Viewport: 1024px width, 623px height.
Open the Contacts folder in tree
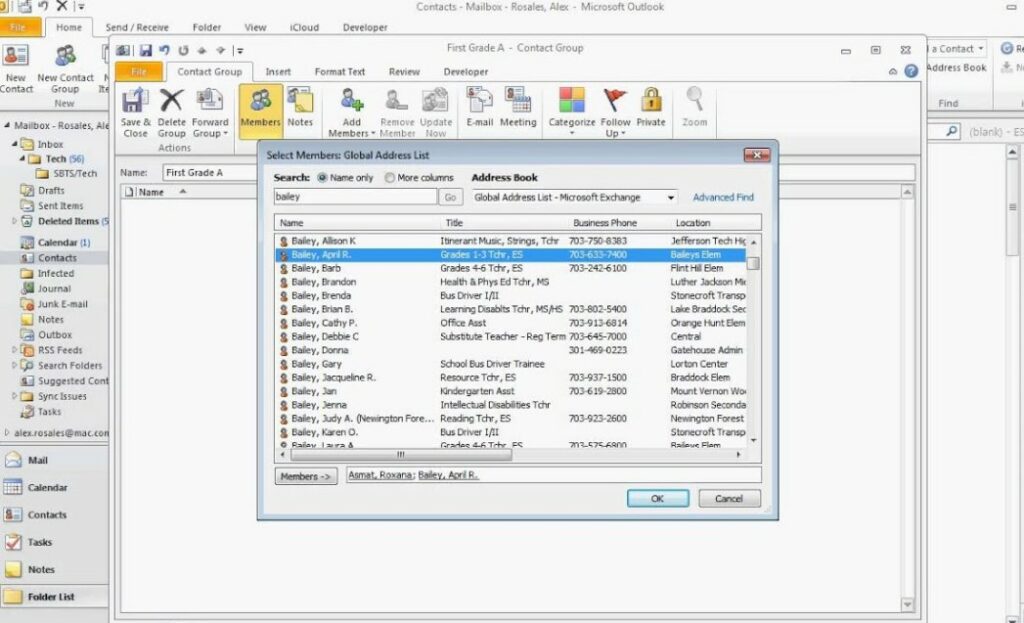click(x=57, y=258)
